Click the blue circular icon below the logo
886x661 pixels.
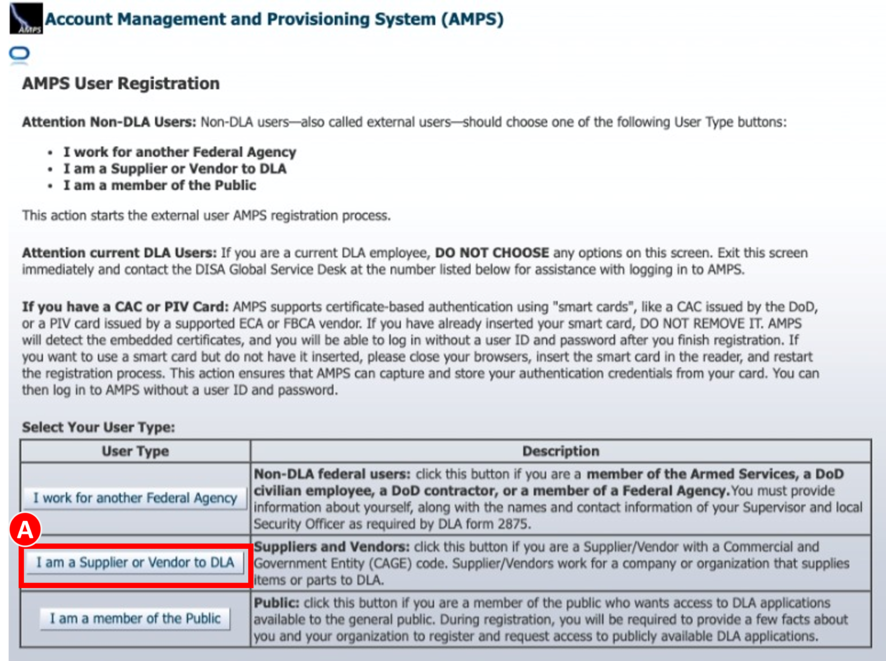(17, 55)
